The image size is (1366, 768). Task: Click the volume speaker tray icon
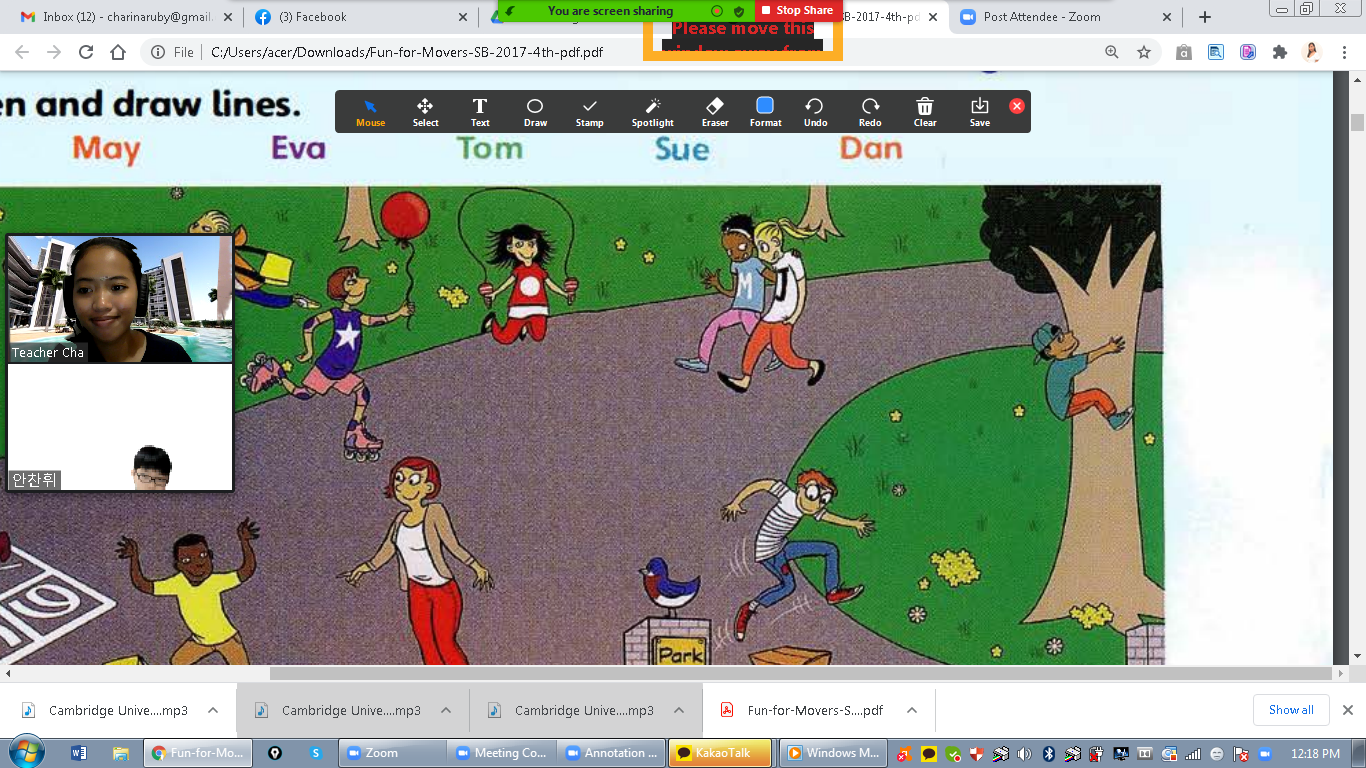coord(1024,754)
